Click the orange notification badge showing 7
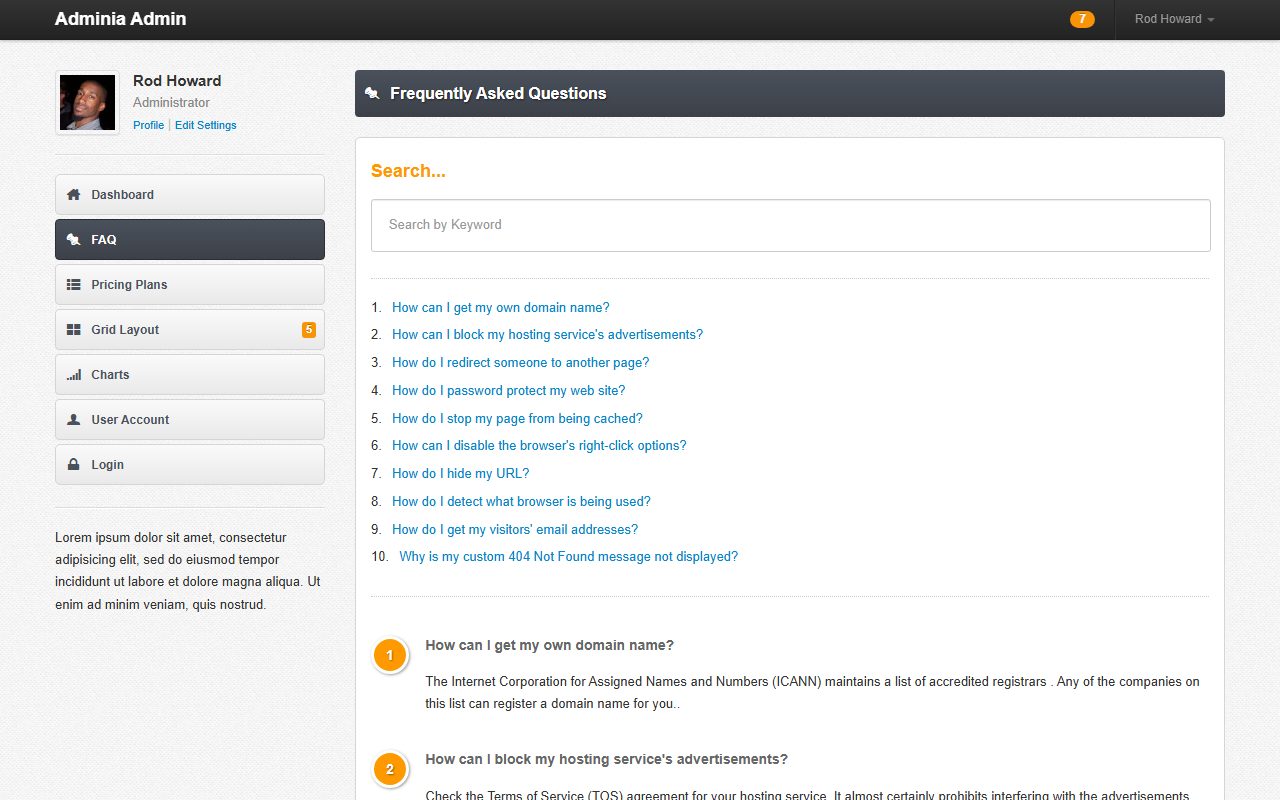The height and width of the screenshot is (800, 1280). point(1082,19)
